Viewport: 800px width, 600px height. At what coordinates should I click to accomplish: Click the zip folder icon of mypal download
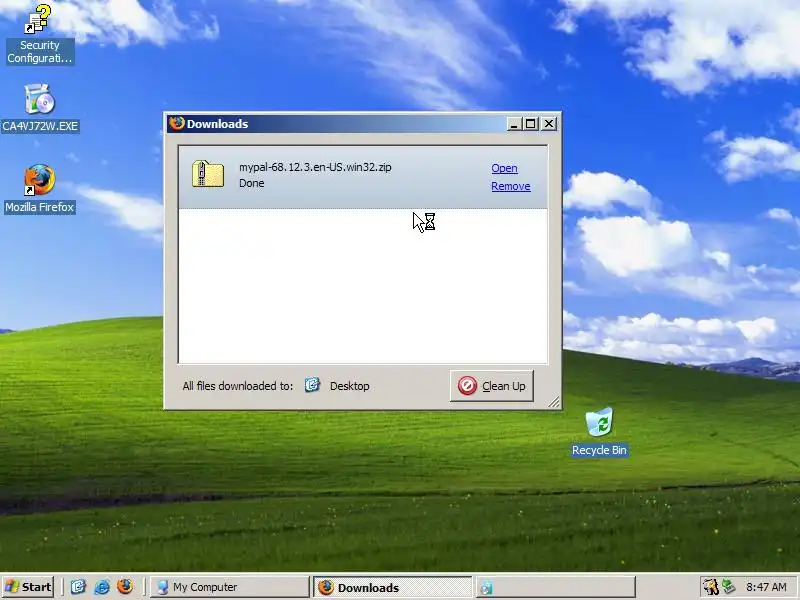coord(208,174)
